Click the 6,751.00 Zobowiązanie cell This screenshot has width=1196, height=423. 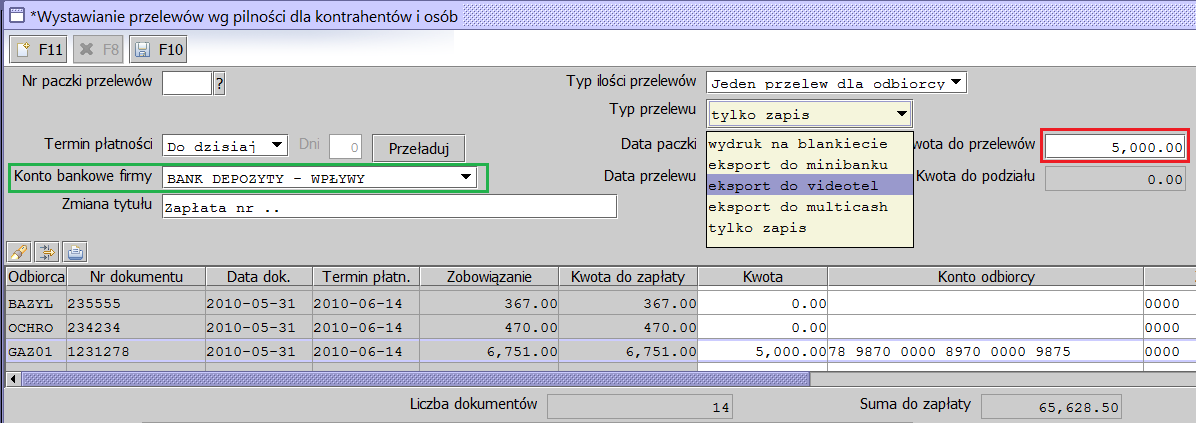point(489,351)
